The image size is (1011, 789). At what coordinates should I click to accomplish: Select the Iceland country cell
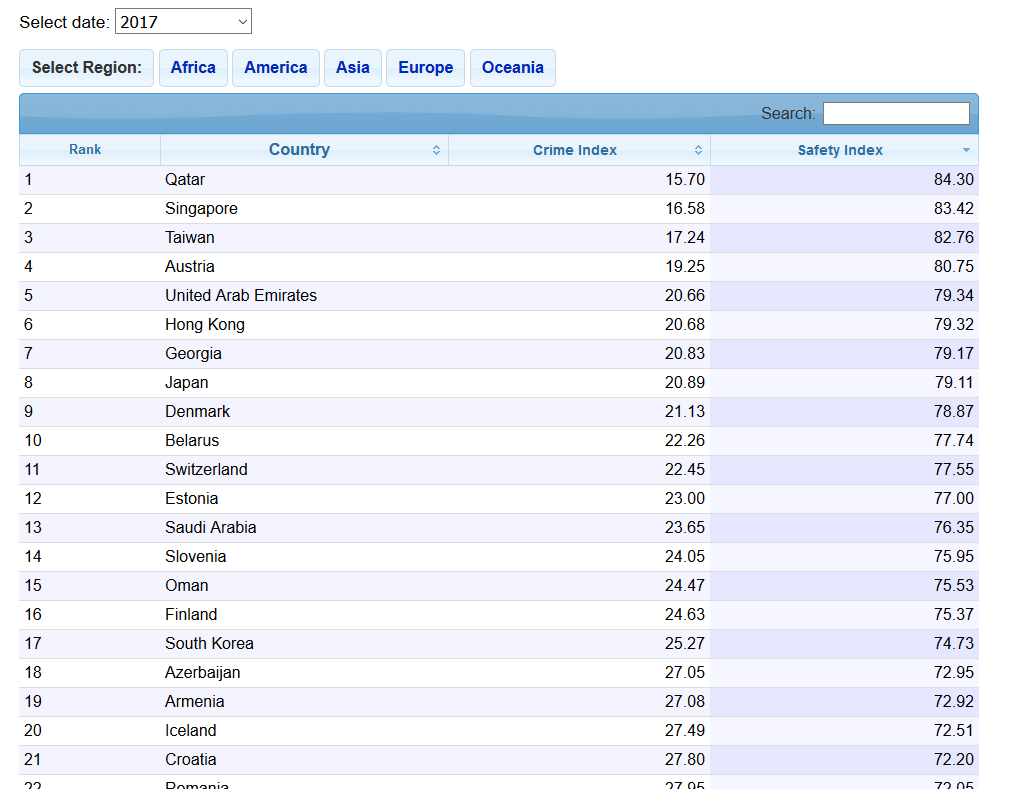[x=190, y=731]
